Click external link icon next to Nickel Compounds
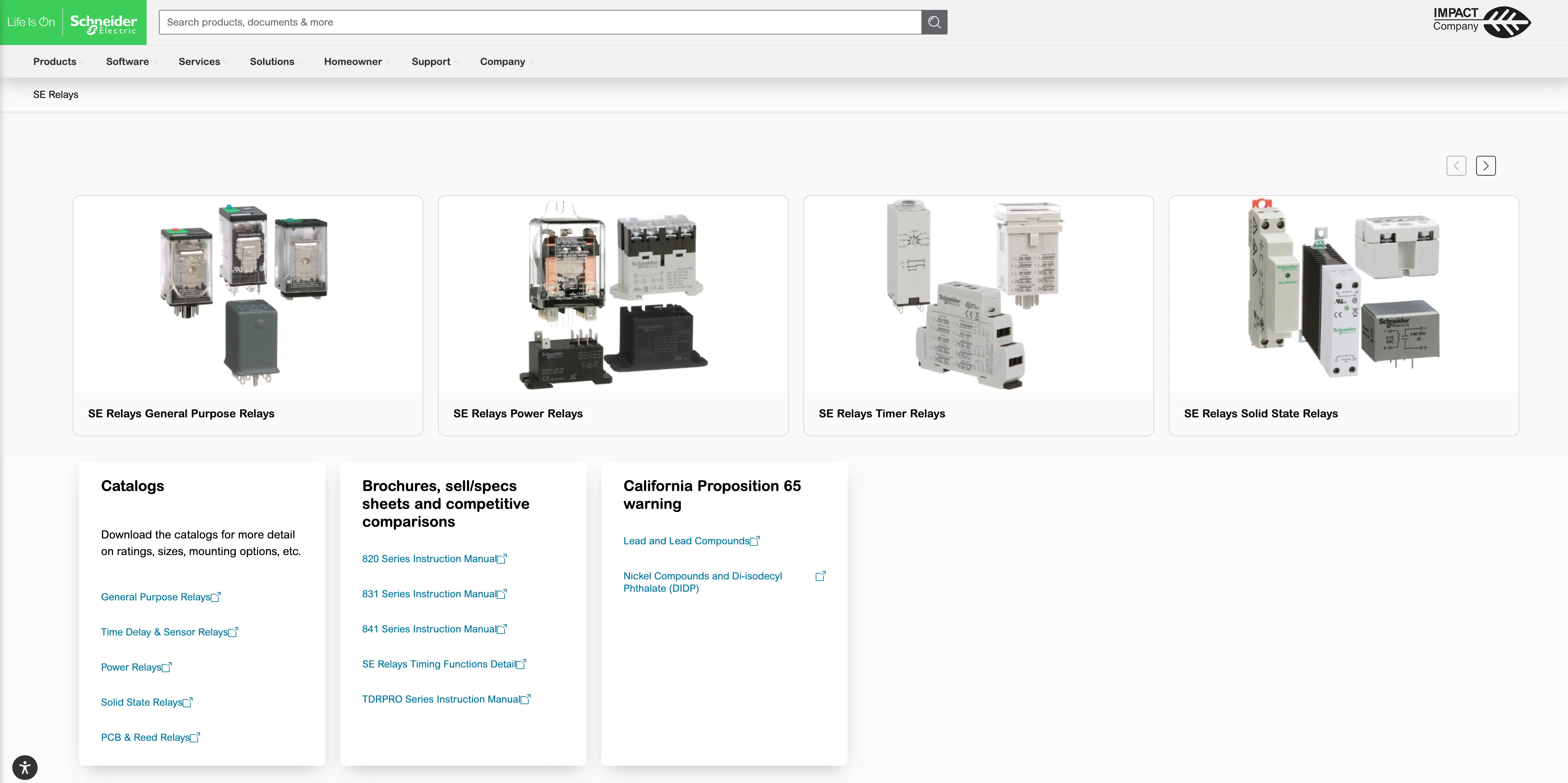This screenshot has width=1568, height=783. (820, 575)
